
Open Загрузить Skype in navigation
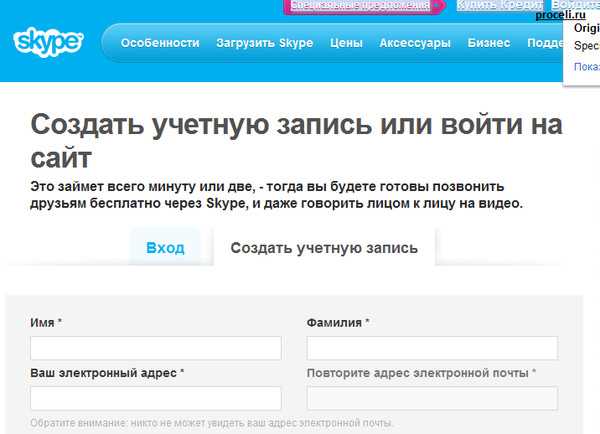tap(264, 43)
